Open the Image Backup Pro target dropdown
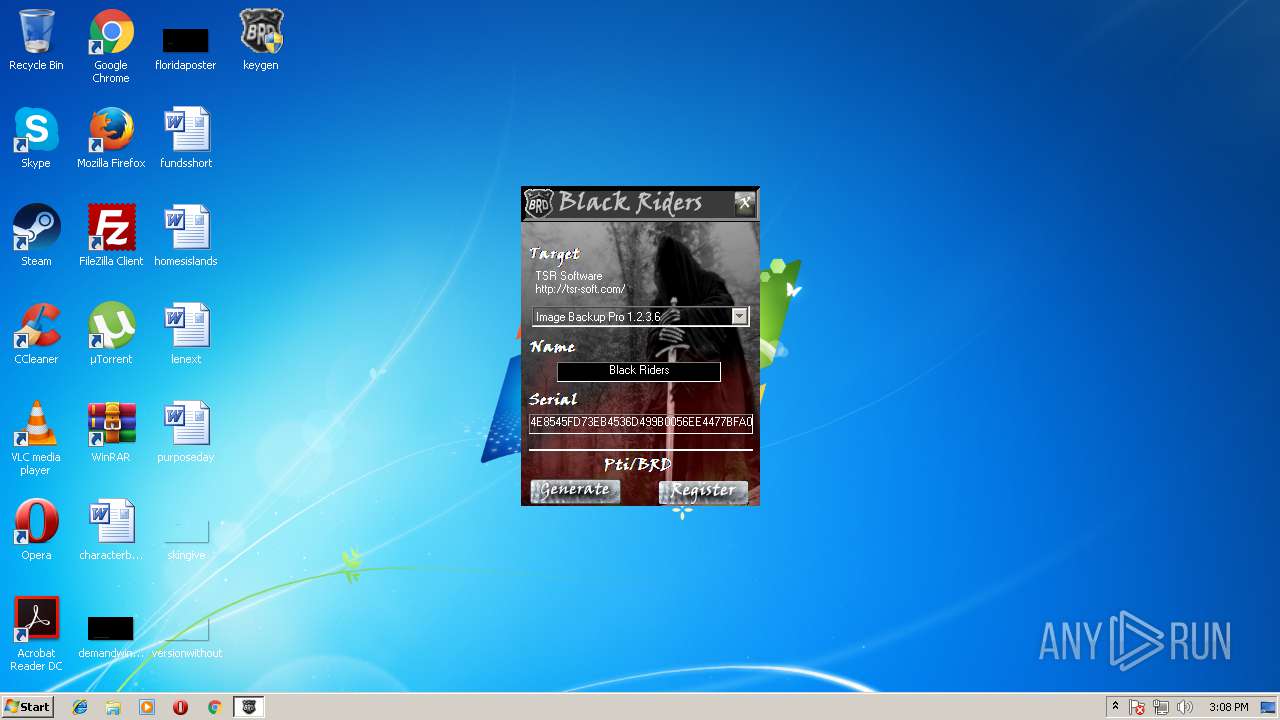 pyautogui.click(x=739, y=316)
